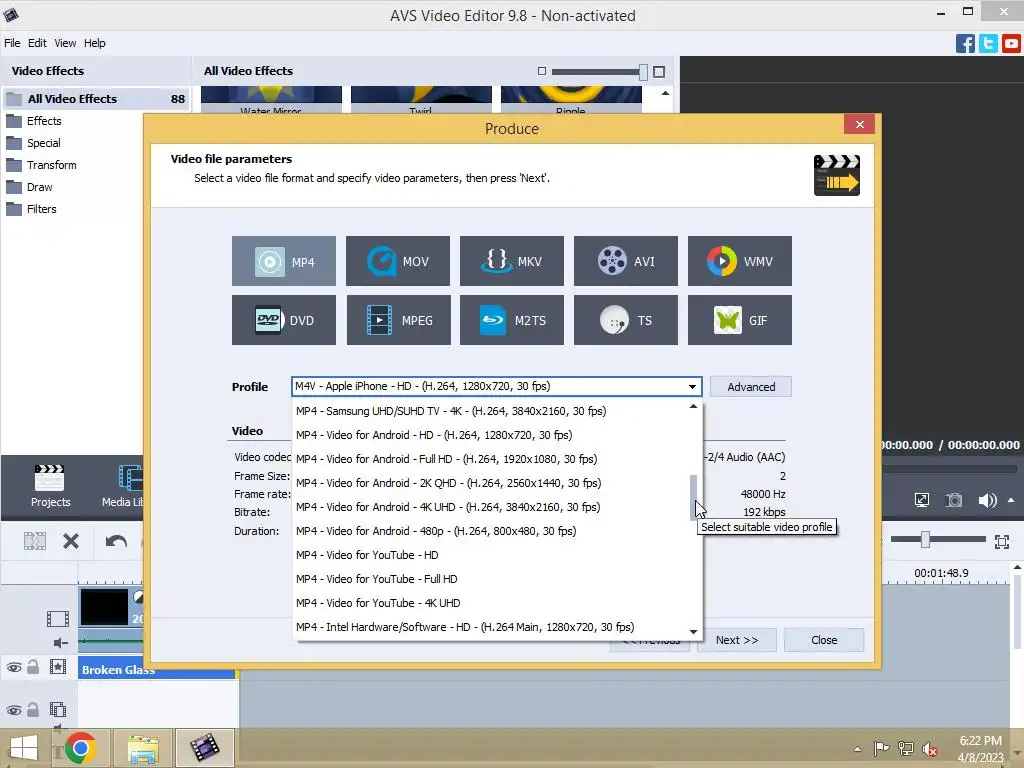This screenshot has height=768, width=1024.
Task: Choose the MPEG output format
Action: 398,320
